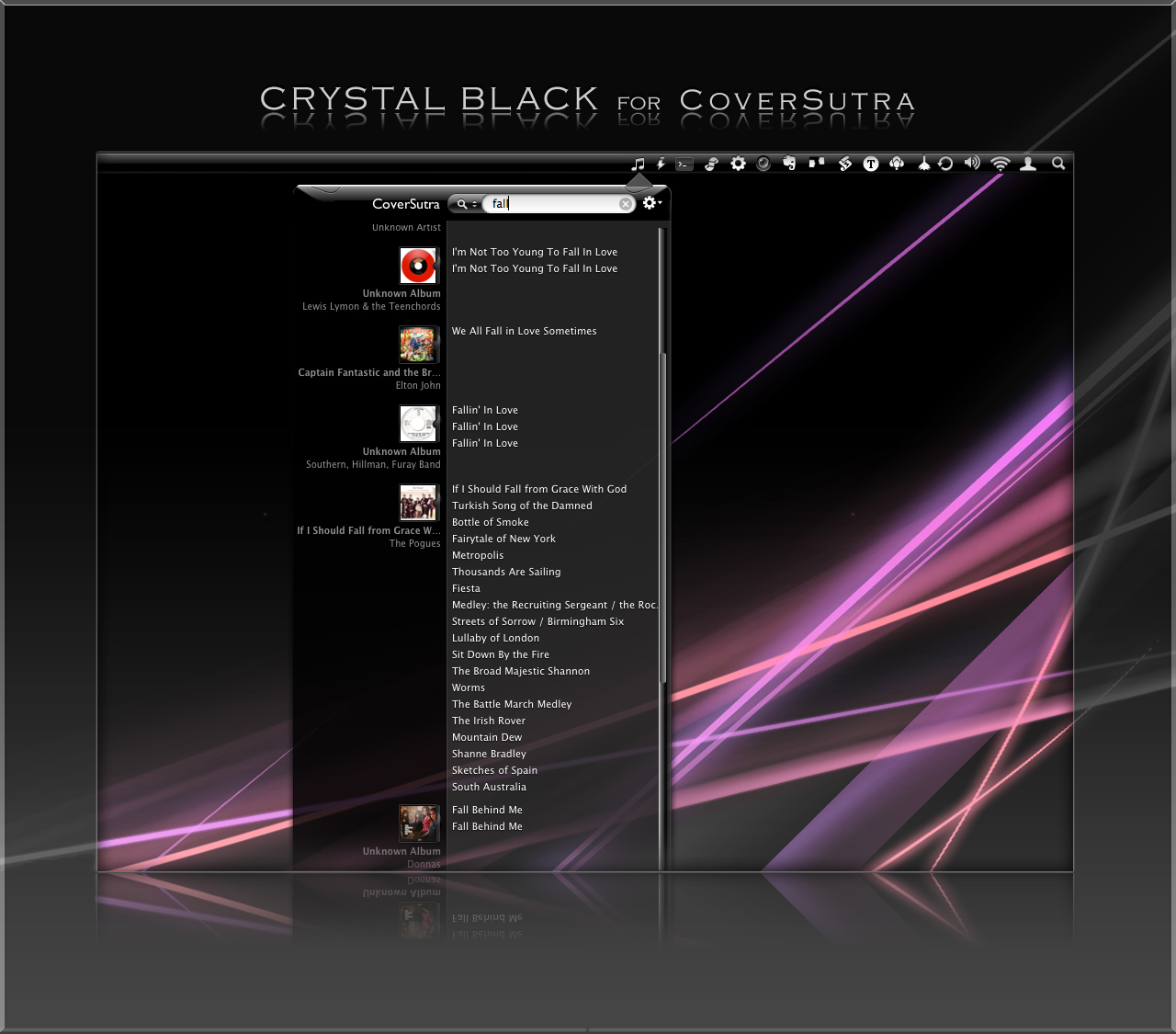Click the circled T menu bar icon
This screenshot has height=1034, width=1176.
[x=871, y=164]
